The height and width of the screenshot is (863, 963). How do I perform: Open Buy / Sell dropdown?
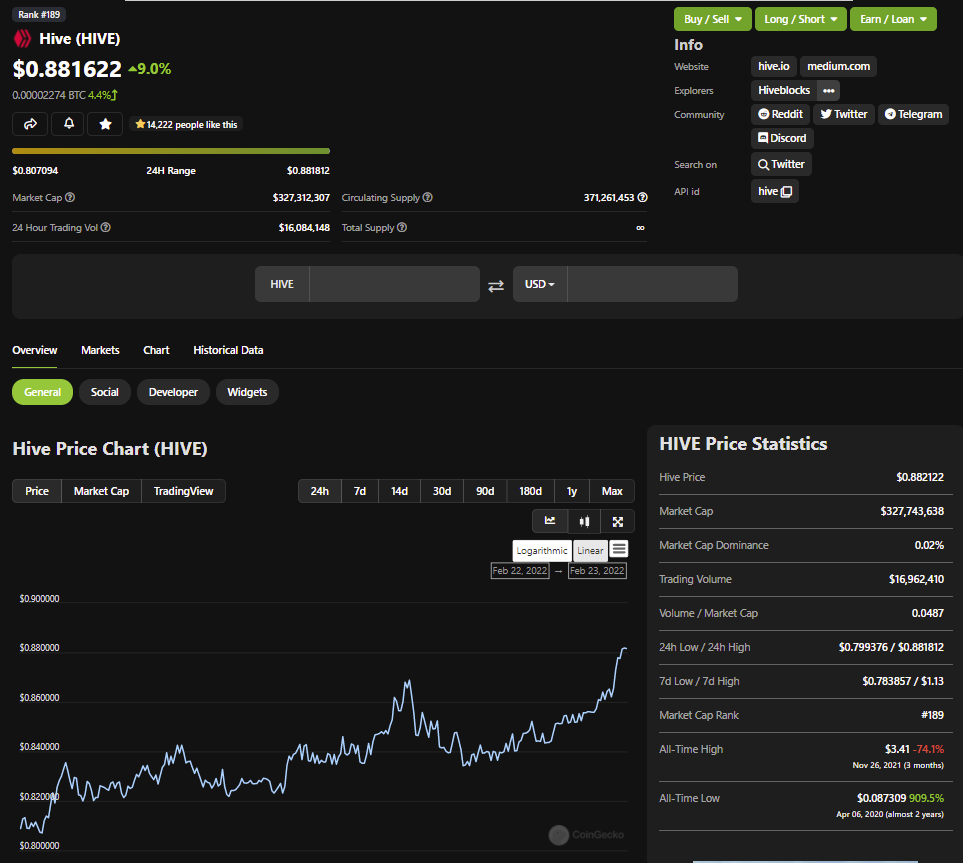712,19
